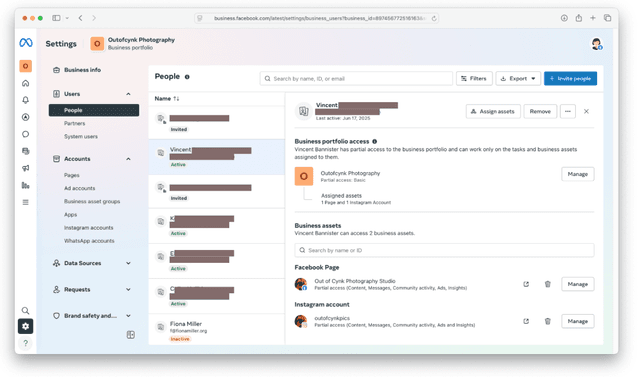The image size is (640, 377).
Task: Manage outofcynkpics Instagram account access
Action: 578,322
